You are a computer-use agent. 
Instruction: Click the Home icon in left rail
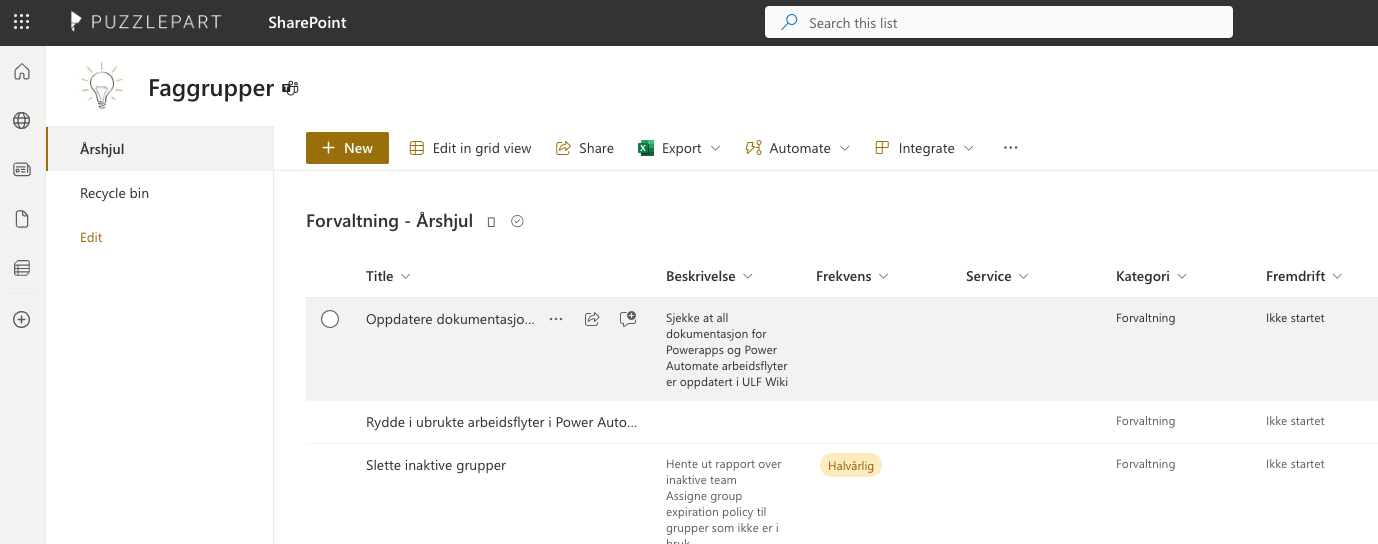pyautogui.click(x=22, y=72)
